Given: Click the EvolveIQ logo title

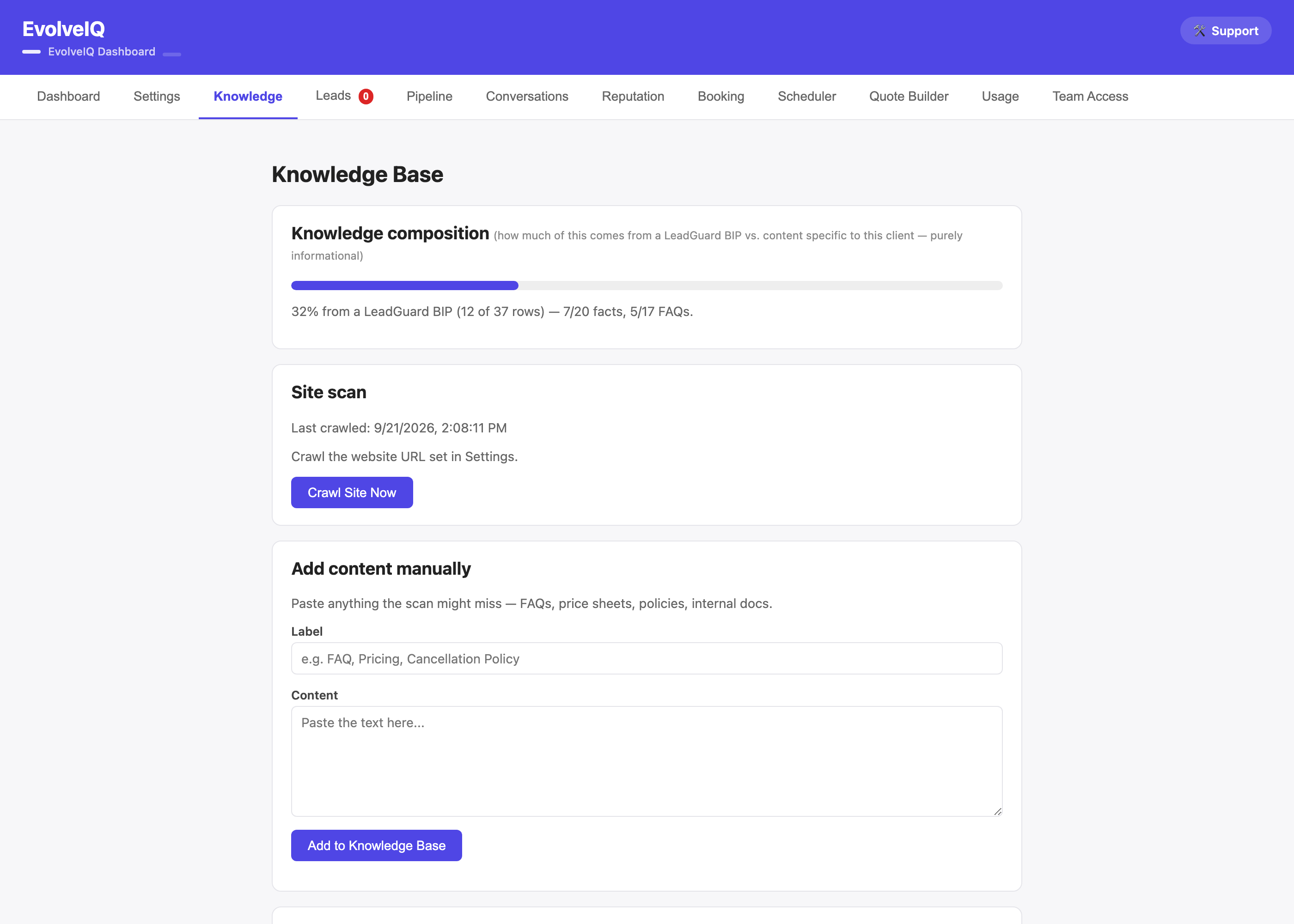Looking at the screenshot, I should (x=64, y=29).
